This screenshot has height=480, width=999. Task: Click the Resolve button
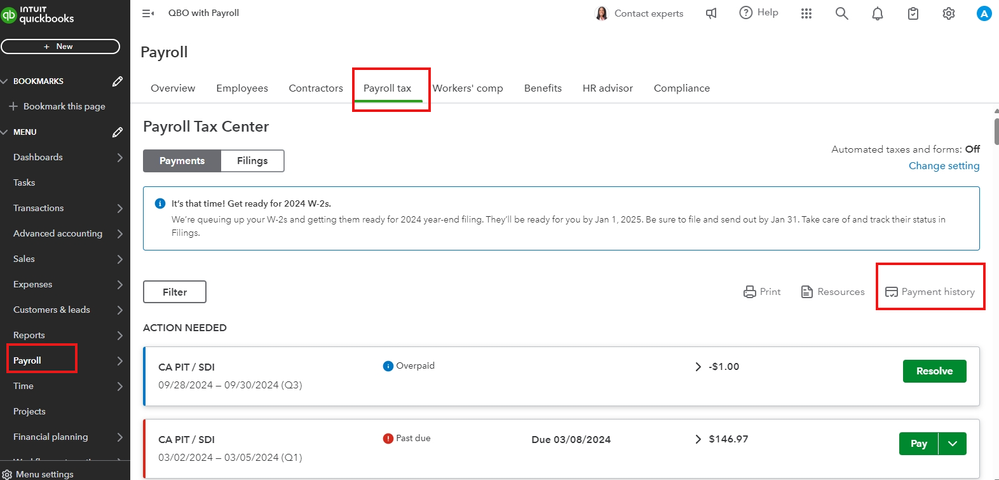[x=934, y=371]
